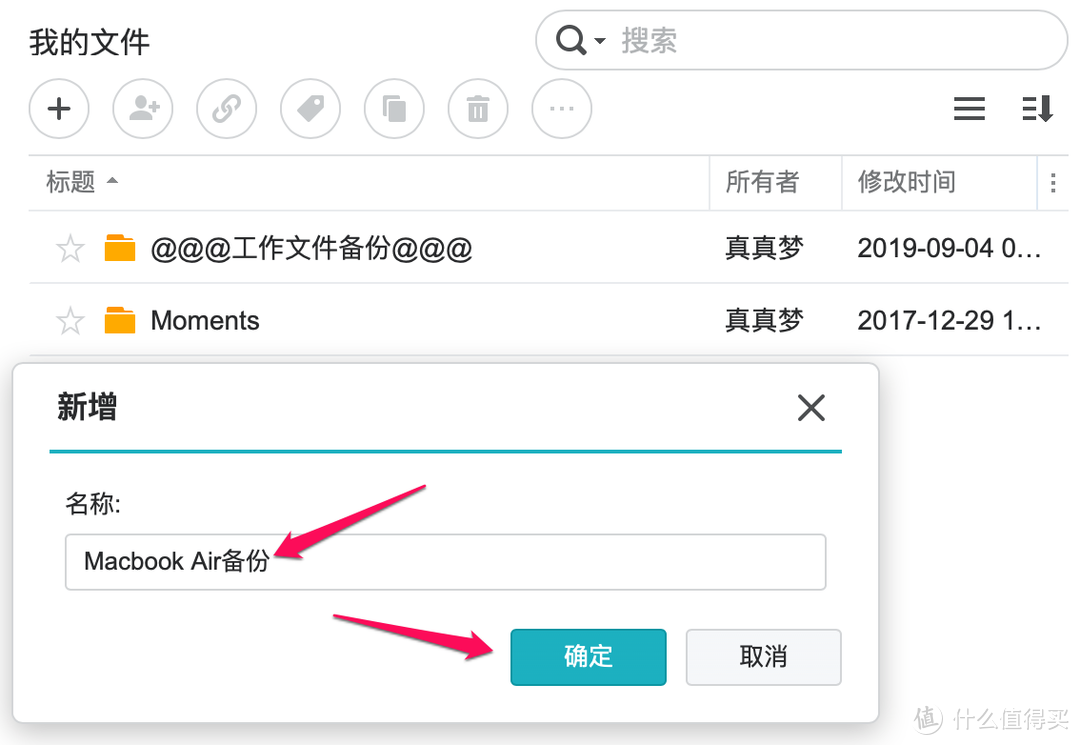Click the tag label icon
Viewport: 1080px width, 745px height.
click(x=311, y=109)
